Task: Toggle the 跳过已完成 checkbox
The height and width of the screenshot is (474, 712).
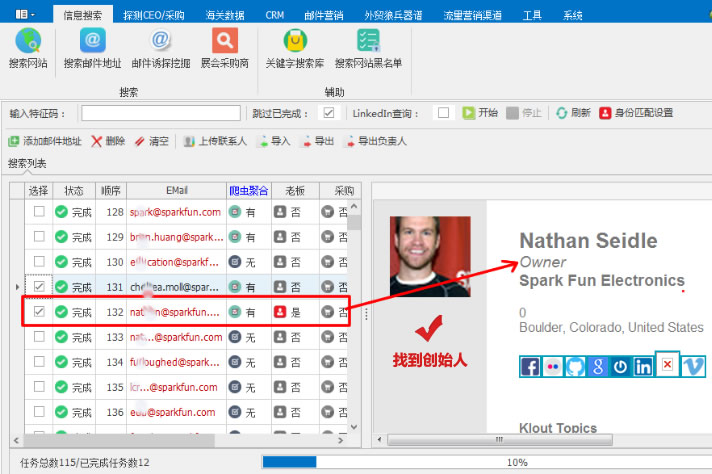Action: (328, 113)
